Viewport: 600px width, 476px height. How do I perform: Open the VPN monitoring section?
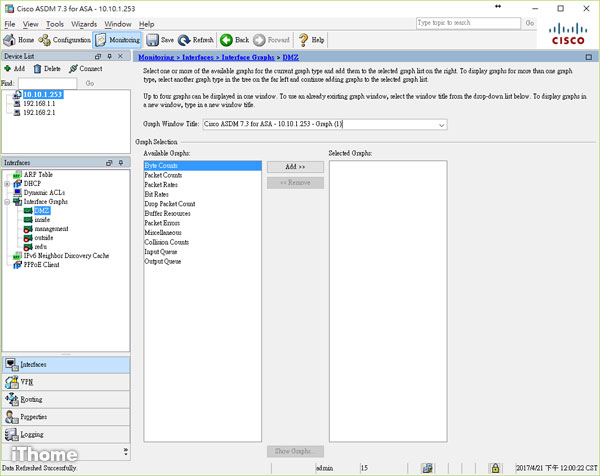pyautogui.click(x=66, y=382)
